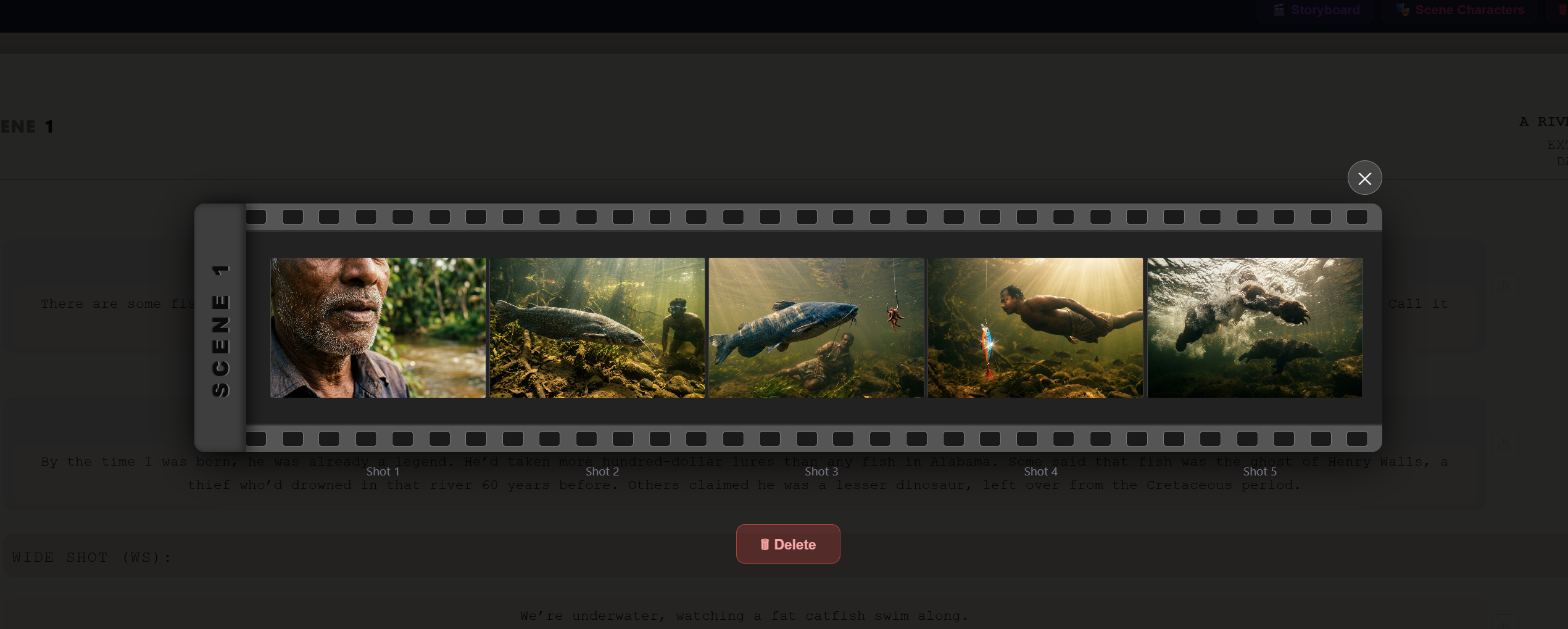The image size is (1568, 629).
Task: Open the Storyboard tab in the top bar
Action: click(1316, 10)
